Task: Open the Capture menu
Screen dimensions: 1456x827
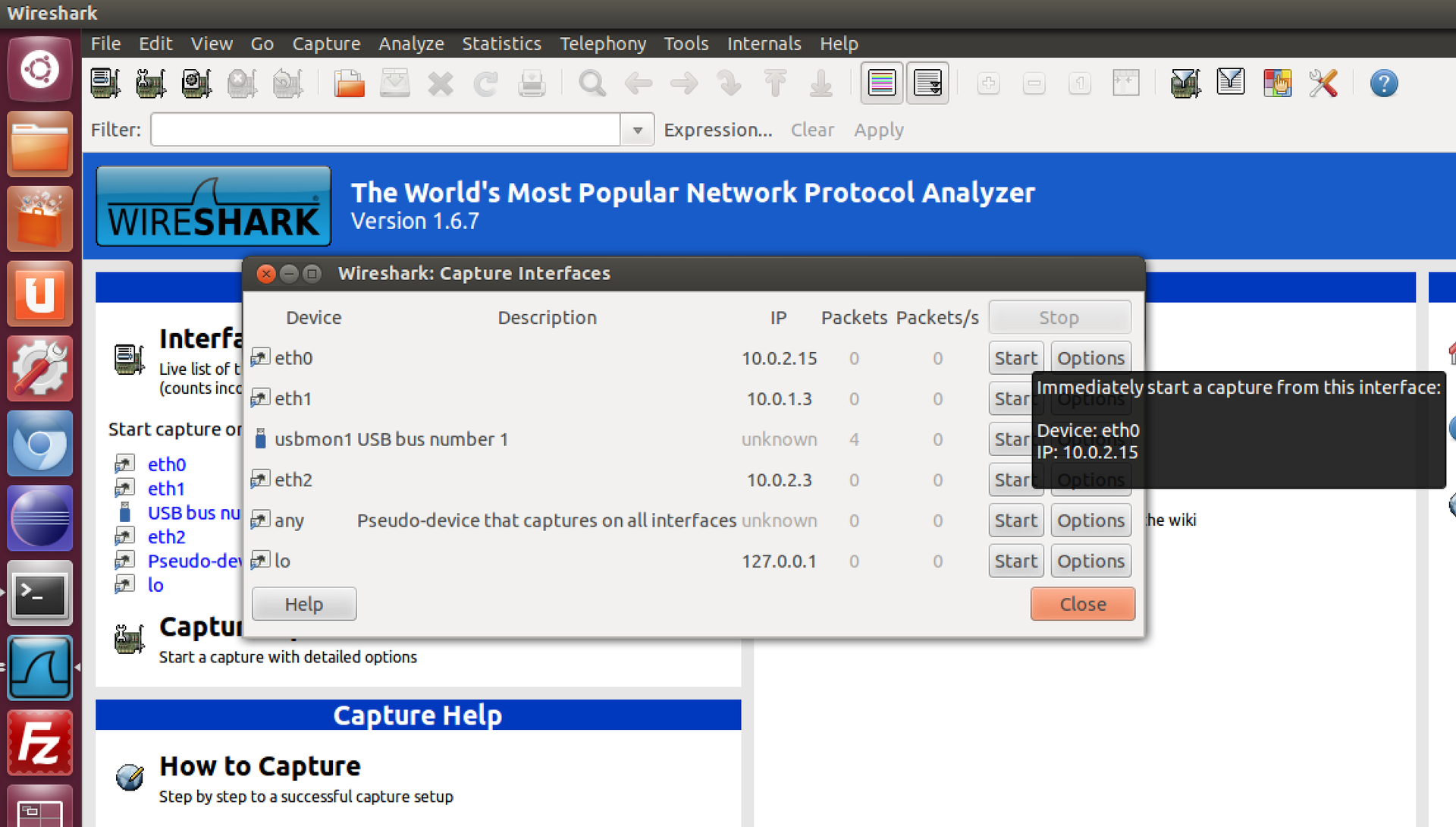Action: [326, 44]
